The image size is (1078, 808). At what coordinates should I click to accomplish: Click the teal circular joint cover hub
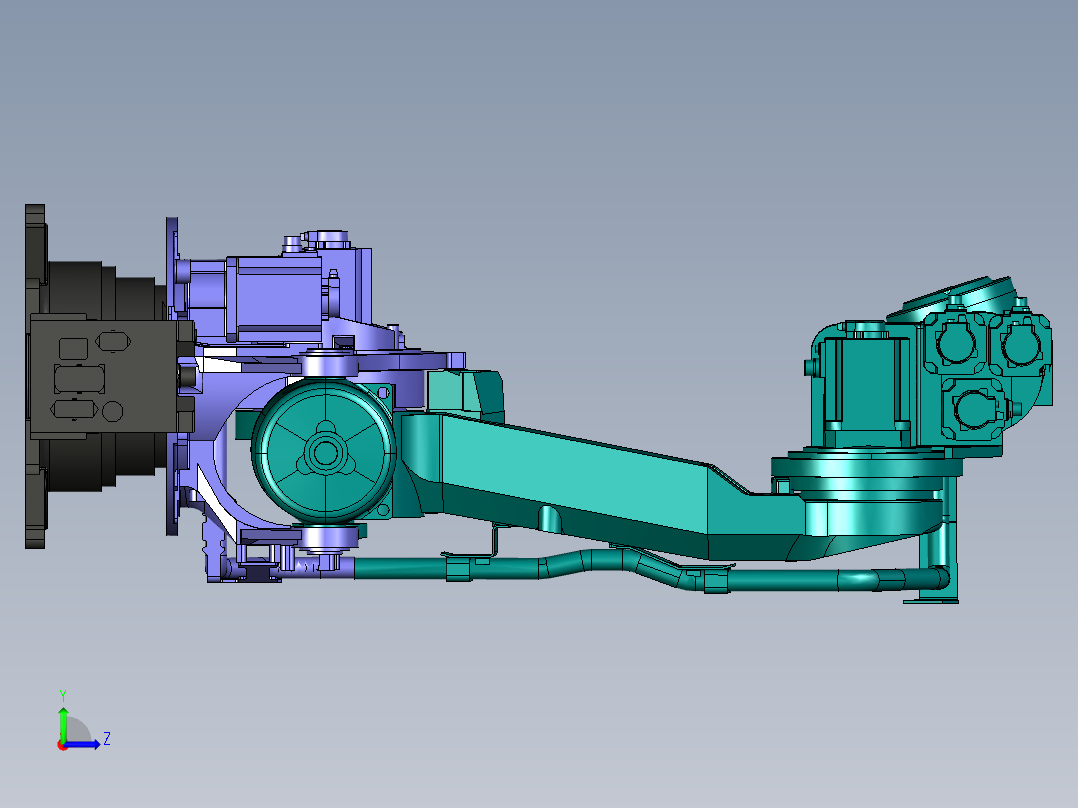coord(323,452)
